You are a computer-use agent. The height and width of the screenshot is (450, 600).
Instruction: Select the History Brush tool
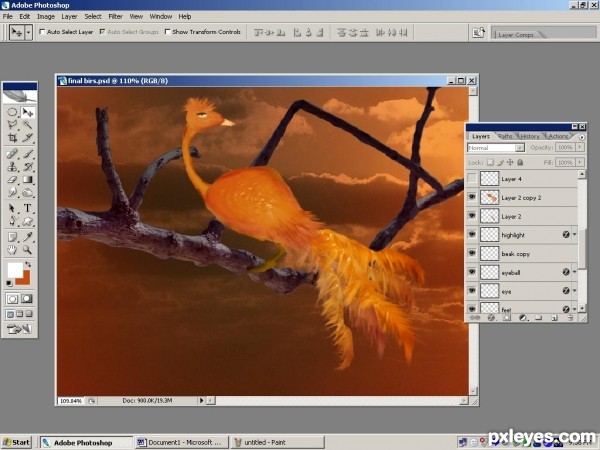click(28, 167)
